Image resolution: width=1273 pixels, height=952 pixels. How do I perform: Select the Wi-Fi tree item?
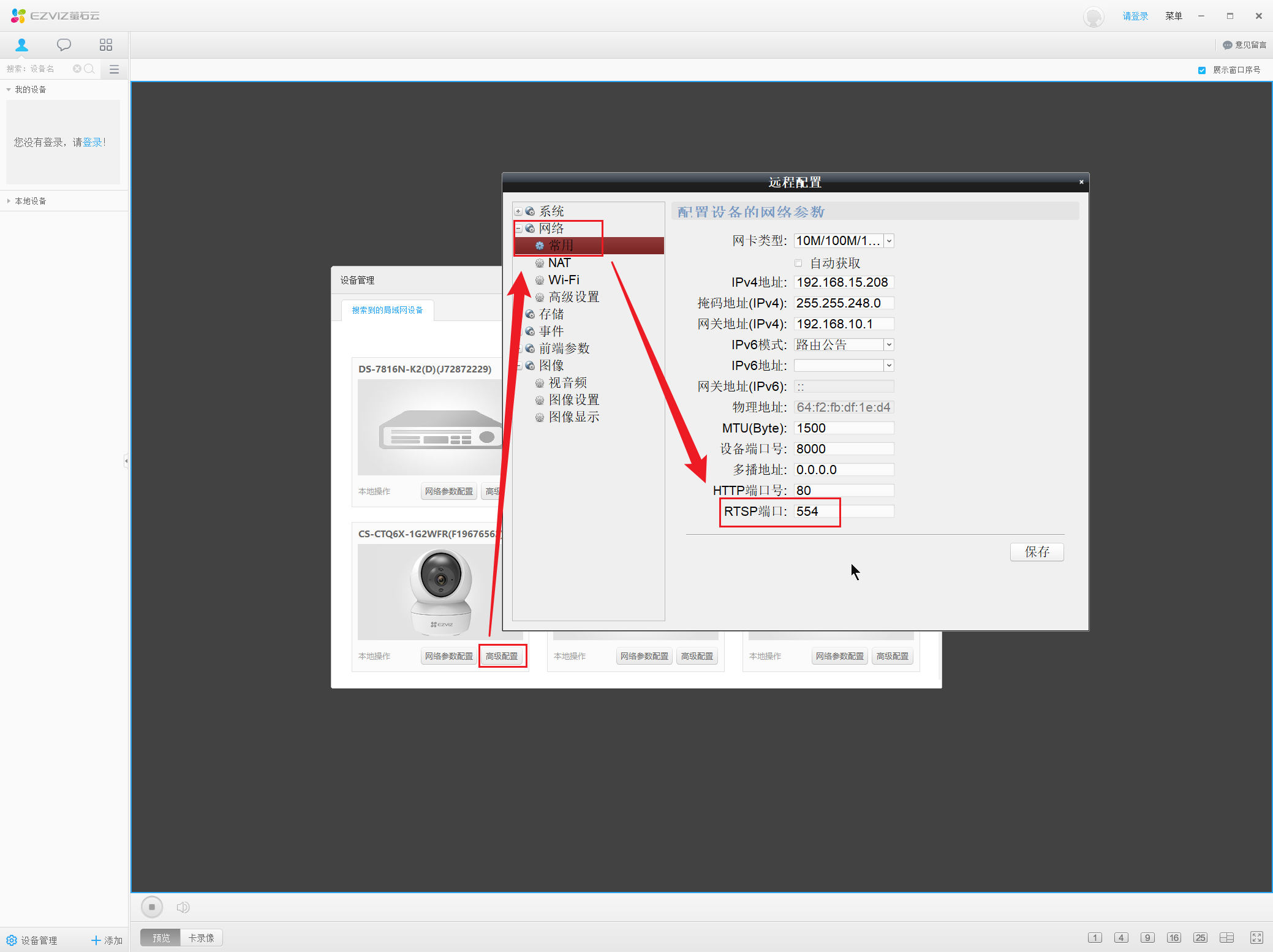564,280
